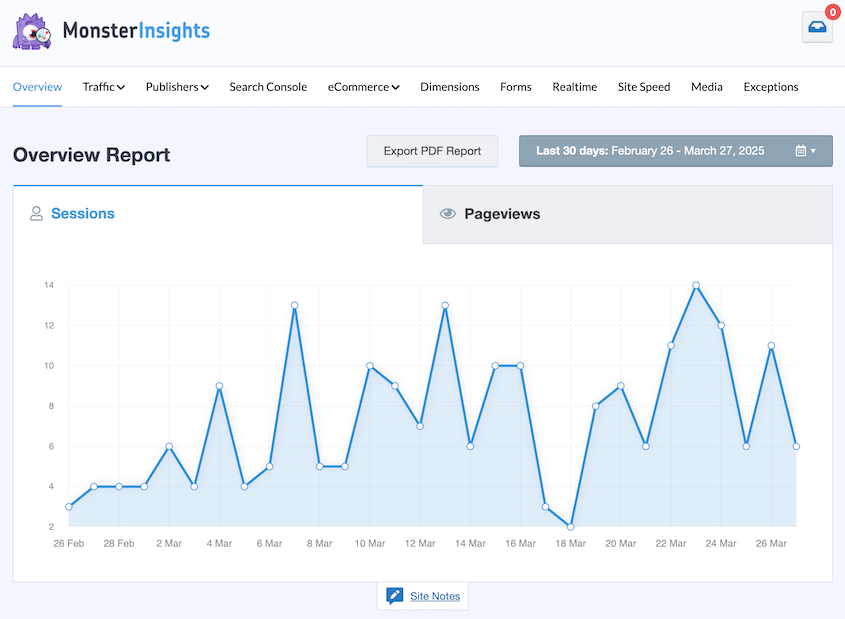Open the Last 30 days date picker
The image size is (845, 619).
click(675, 151)
